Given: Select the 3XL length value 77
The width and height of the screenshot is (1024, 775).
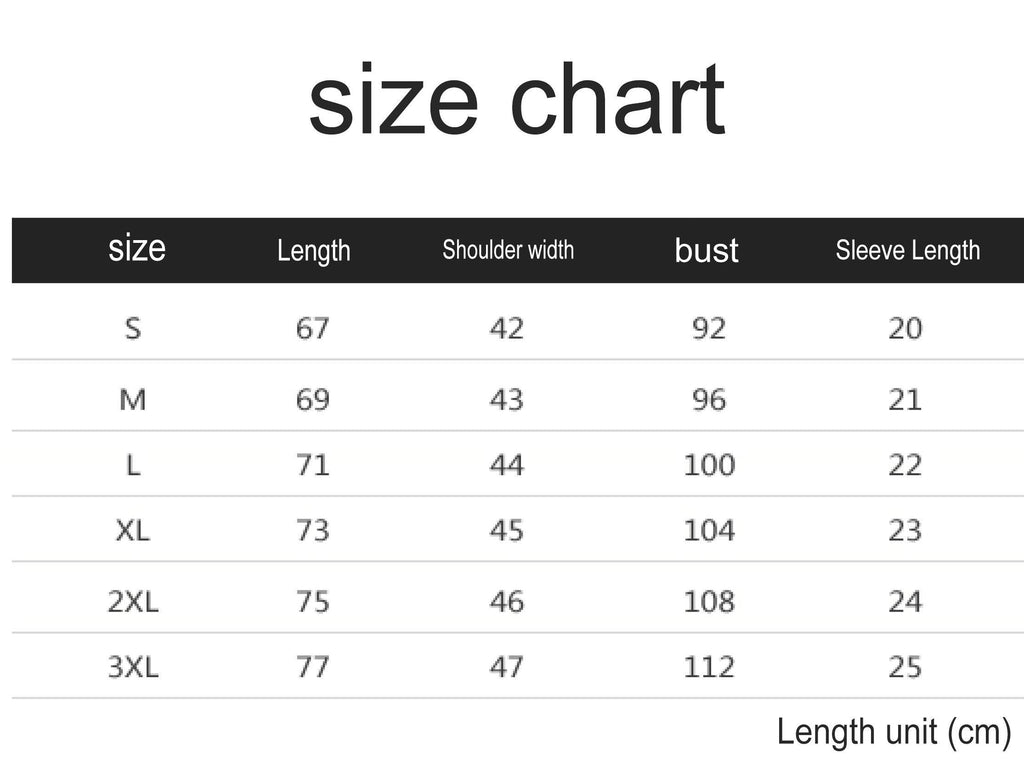Looking at the screenshot, I should tap(312, 666).
